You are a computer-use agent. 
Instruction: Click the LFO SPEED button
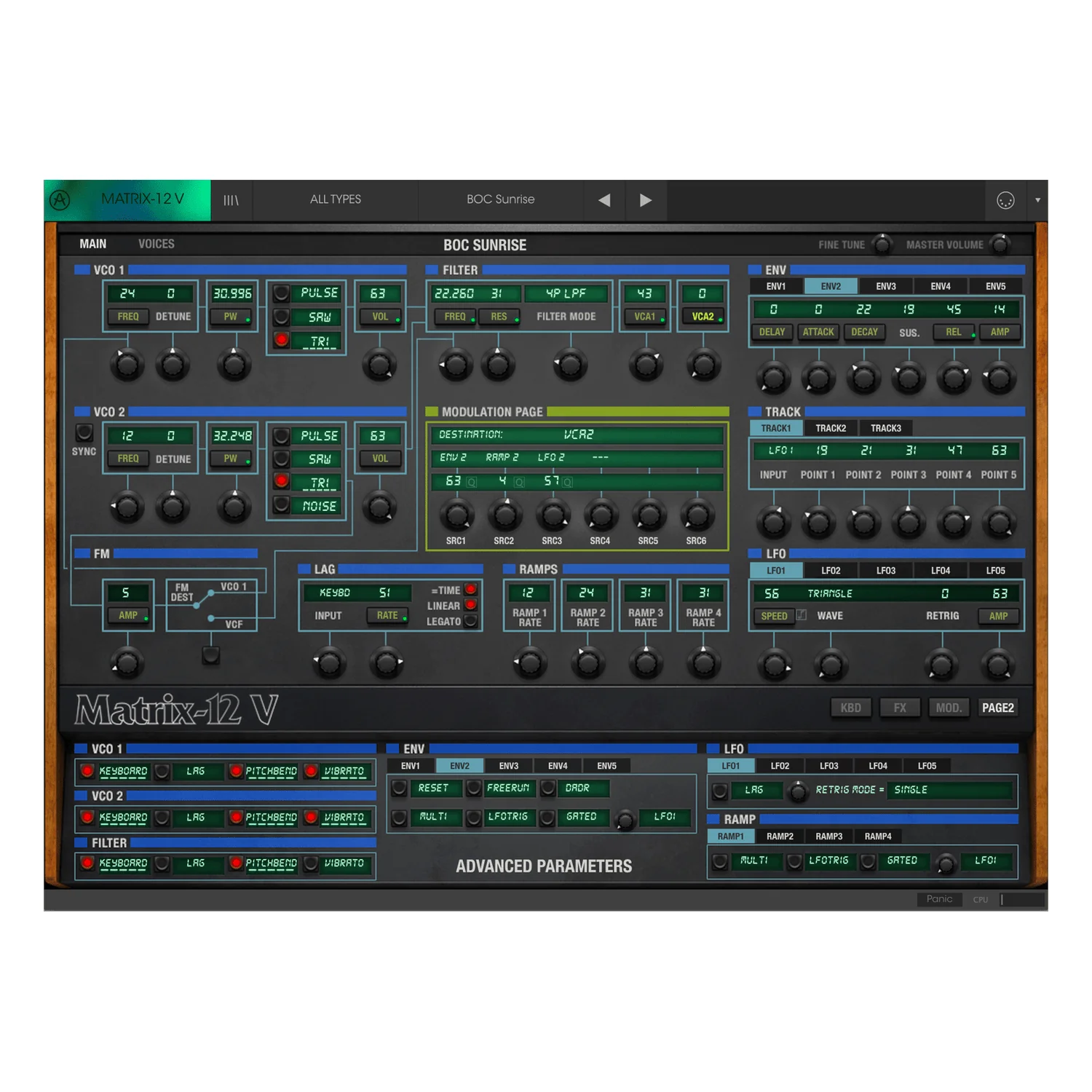click(x=774, y=616)
